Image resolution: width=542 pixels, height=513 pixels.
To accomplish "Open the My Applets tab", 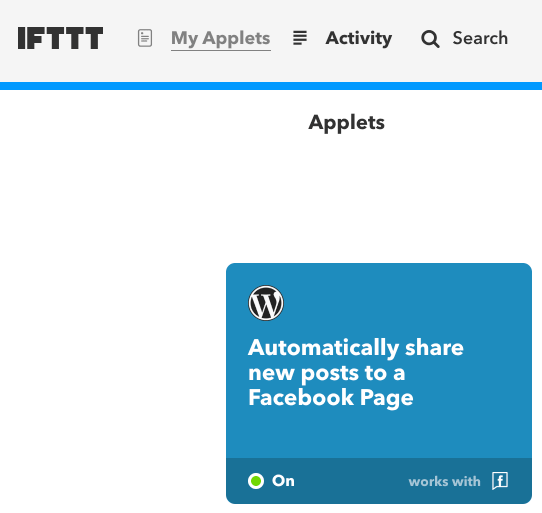I will (x=221, y=38).
